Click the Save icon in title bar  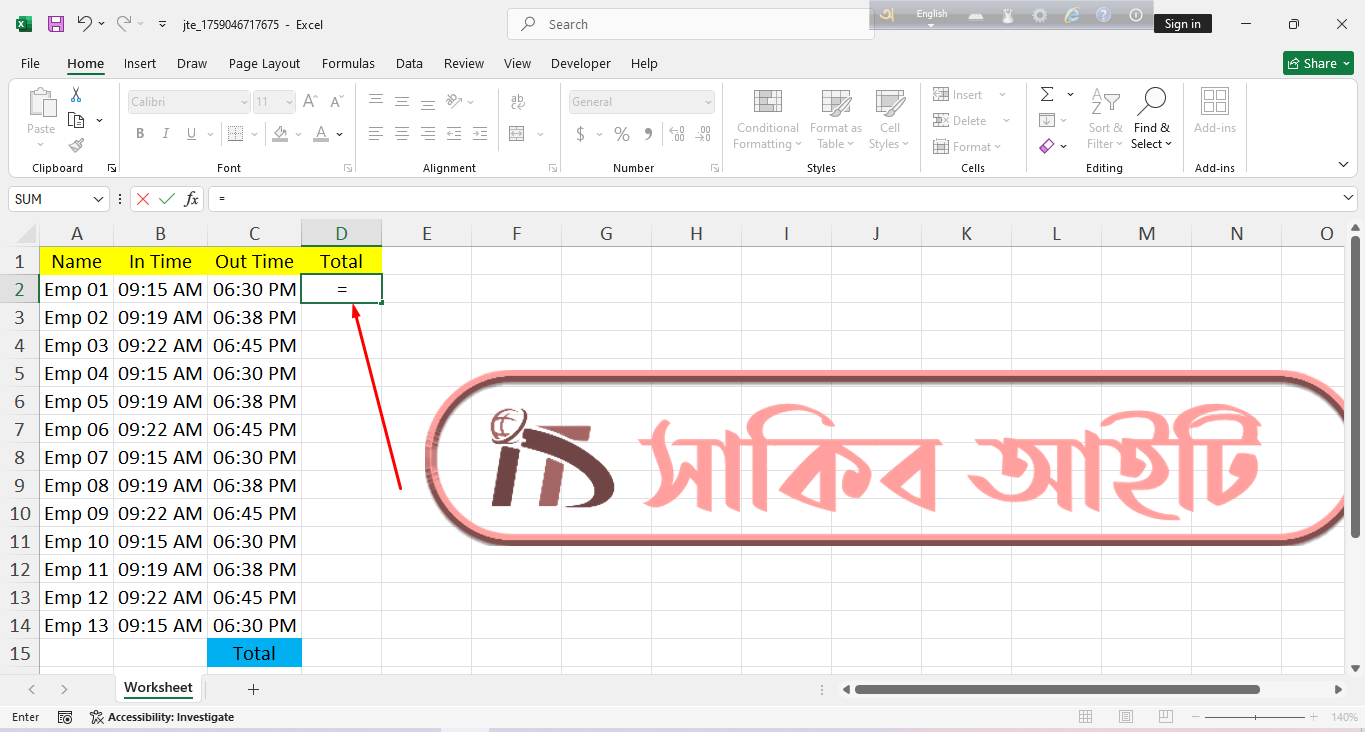click(x=56, y=24)
